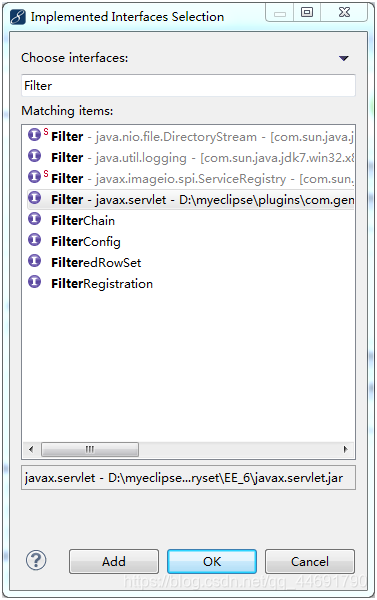
Task: Click scroll-right arrow of matching items list
Action: [x=346, y=449]
